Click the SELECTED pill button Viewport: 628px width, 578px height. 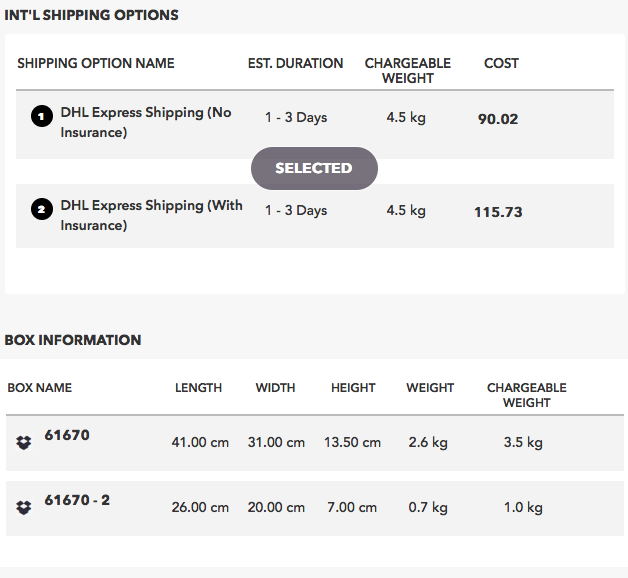coord(314,168)
